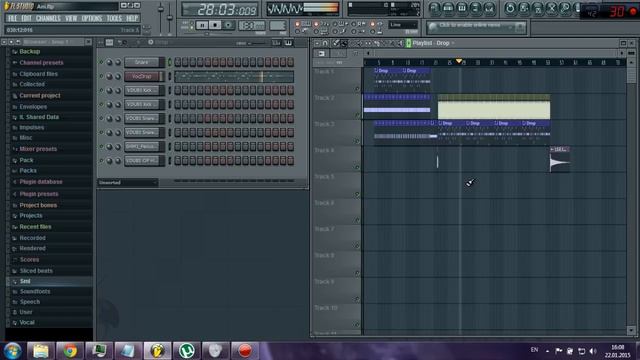640x360 pixels.
Task: Adjust the main pitch slider
Action: [169, 18]
